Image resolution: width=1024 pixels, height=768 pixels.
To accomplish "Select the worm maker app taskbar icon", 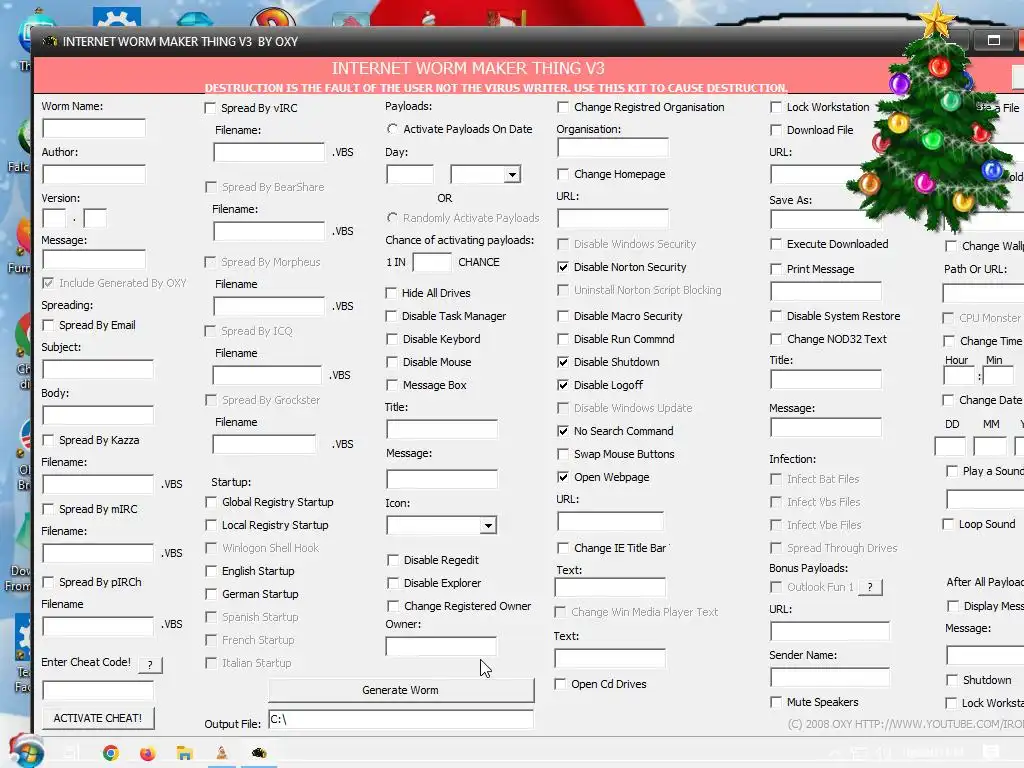I will [x=259, y=753].
